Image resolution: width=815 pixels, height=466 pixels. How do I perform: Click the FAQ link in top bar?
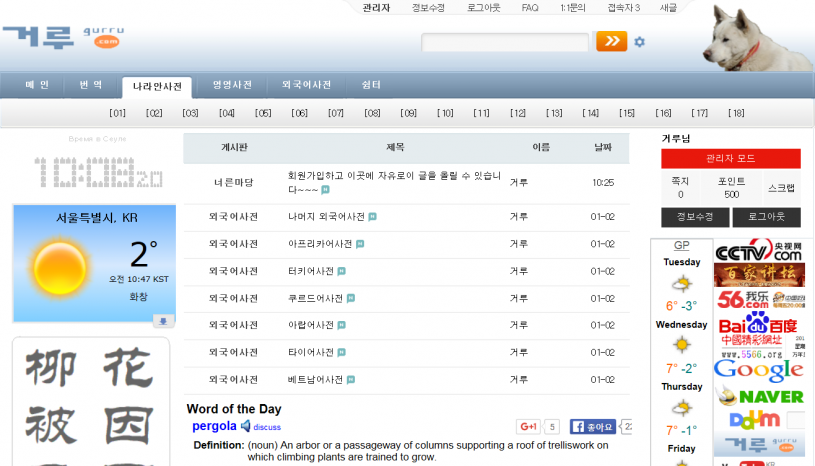[x=529, y=8]
